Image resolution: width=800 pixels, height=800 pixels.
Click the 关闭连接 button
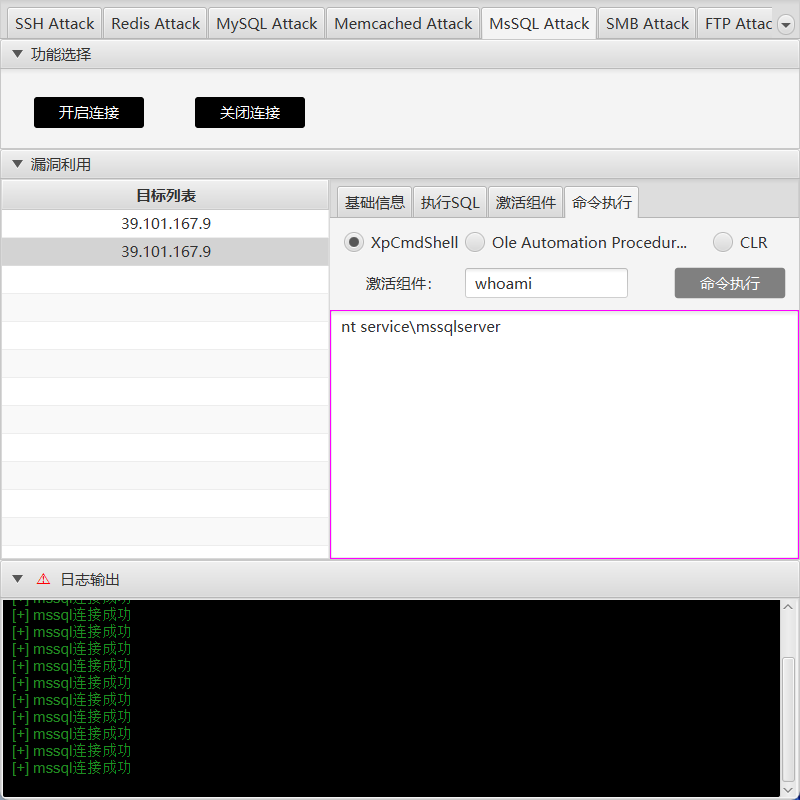(250, 112)
